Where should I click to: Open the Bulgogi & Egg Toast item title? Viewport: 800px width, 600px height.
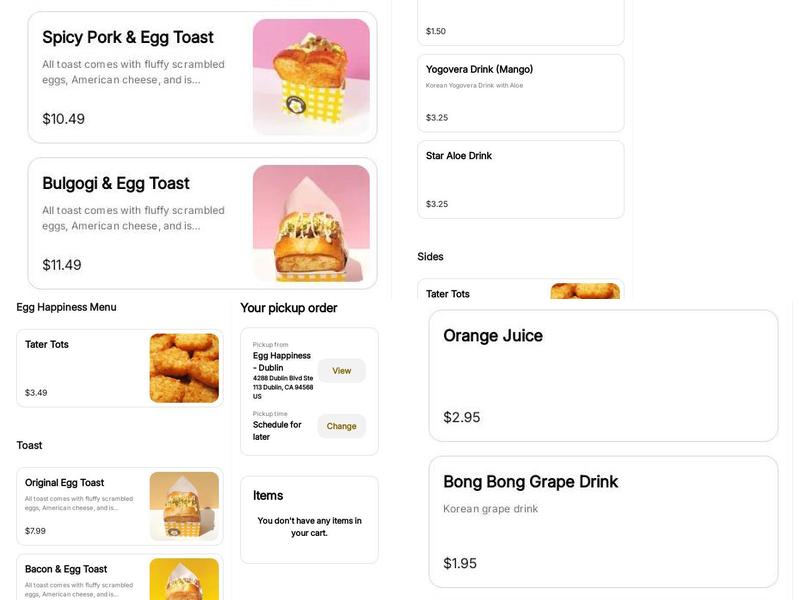[x=116, y=184]
